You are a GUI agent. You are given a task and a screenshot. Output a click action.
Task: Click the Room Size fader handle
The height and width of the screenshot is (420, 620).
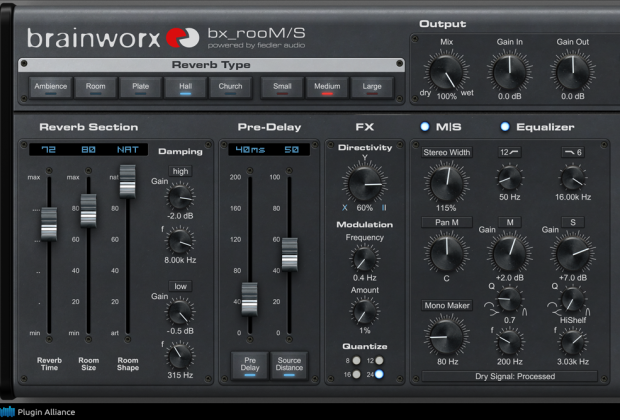click(x=88, y=210)
